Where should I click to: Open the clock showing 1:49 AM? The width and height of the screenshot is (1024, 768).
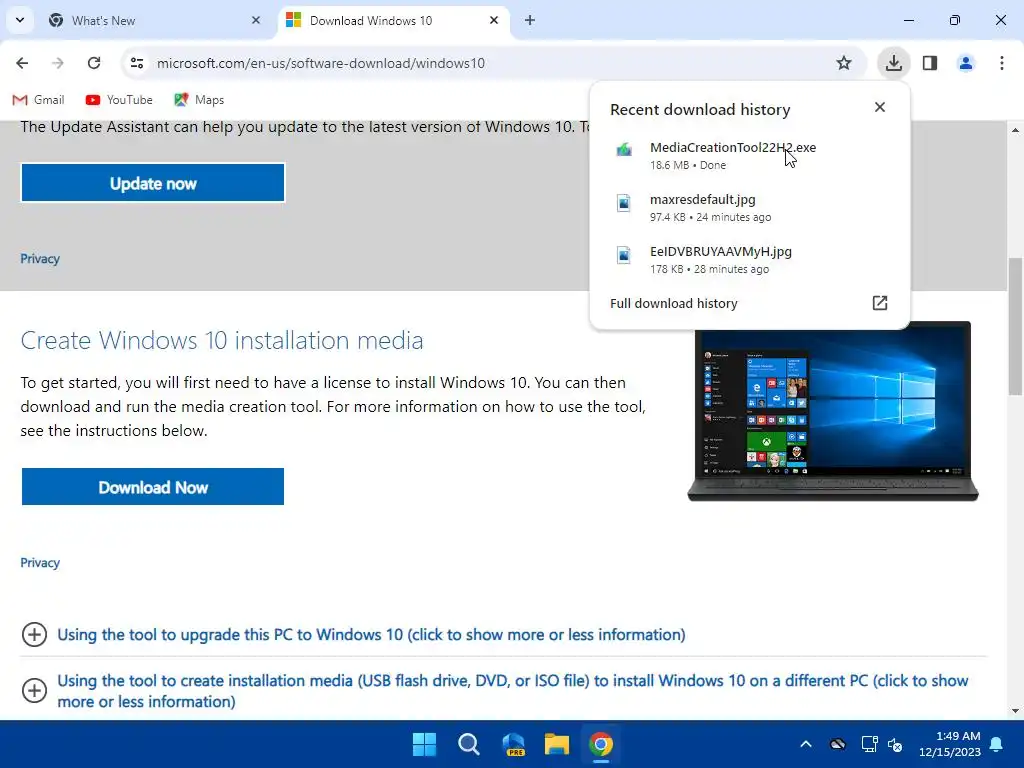pyautogui.click(x=950, y=744)
